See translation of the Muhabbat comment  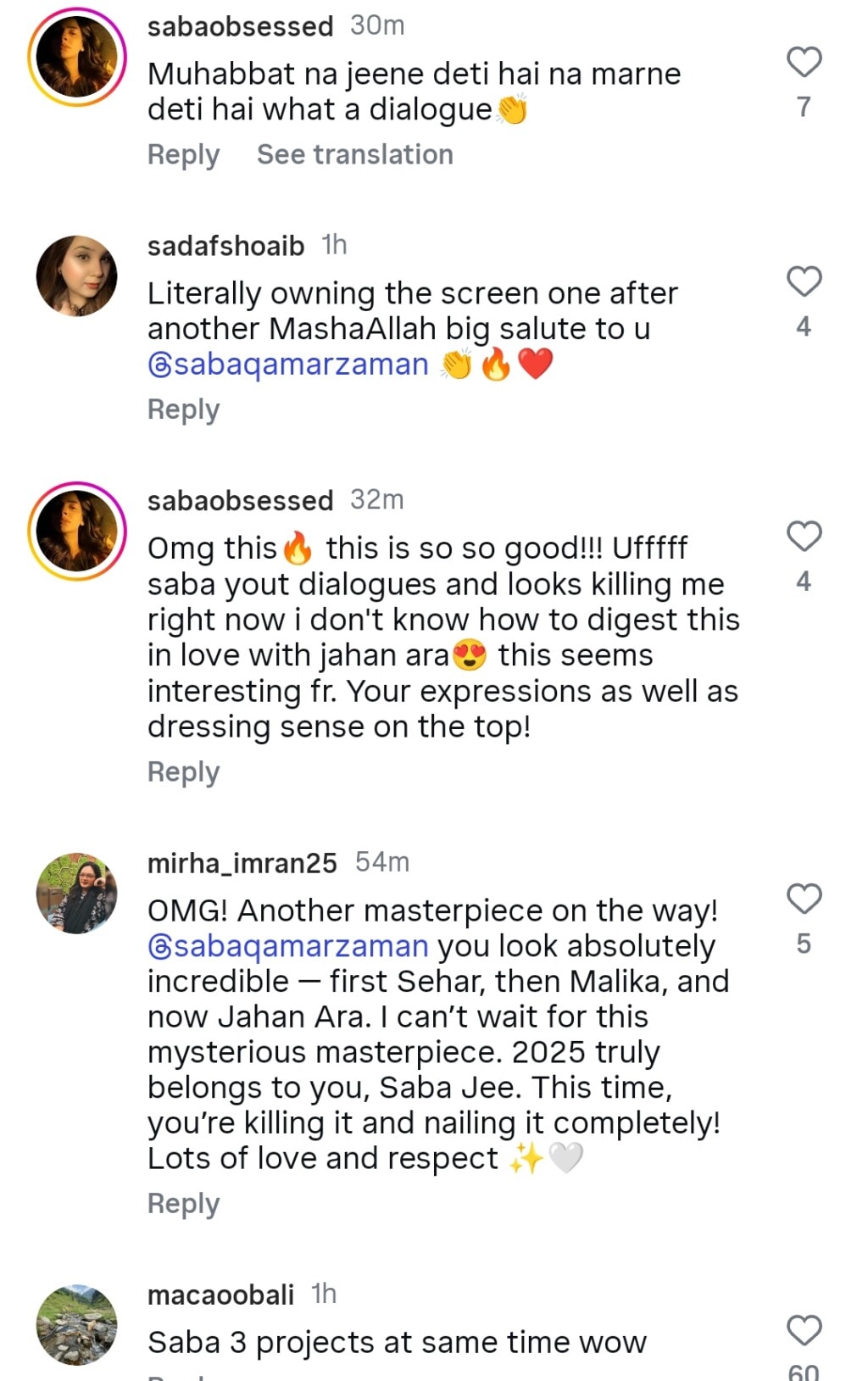coord(354,155)
